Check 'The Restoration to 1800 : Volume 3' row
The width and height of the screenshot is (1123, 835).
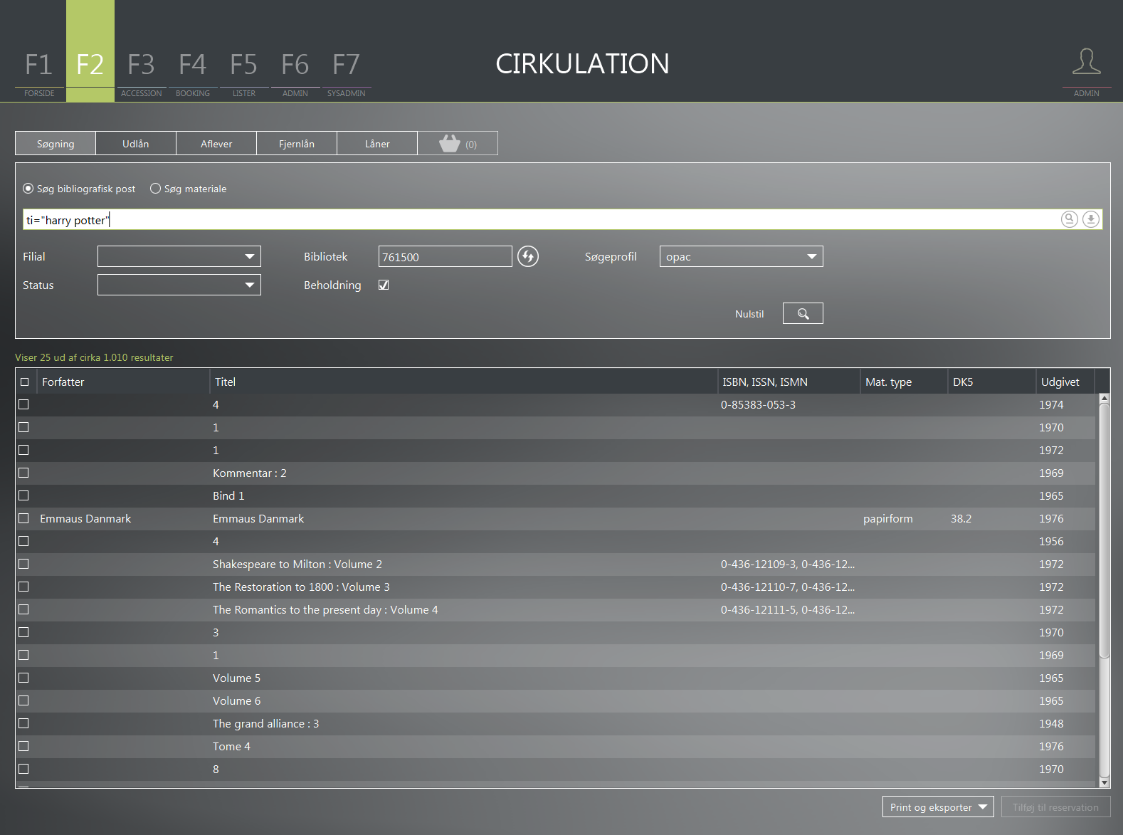(24, 587)
